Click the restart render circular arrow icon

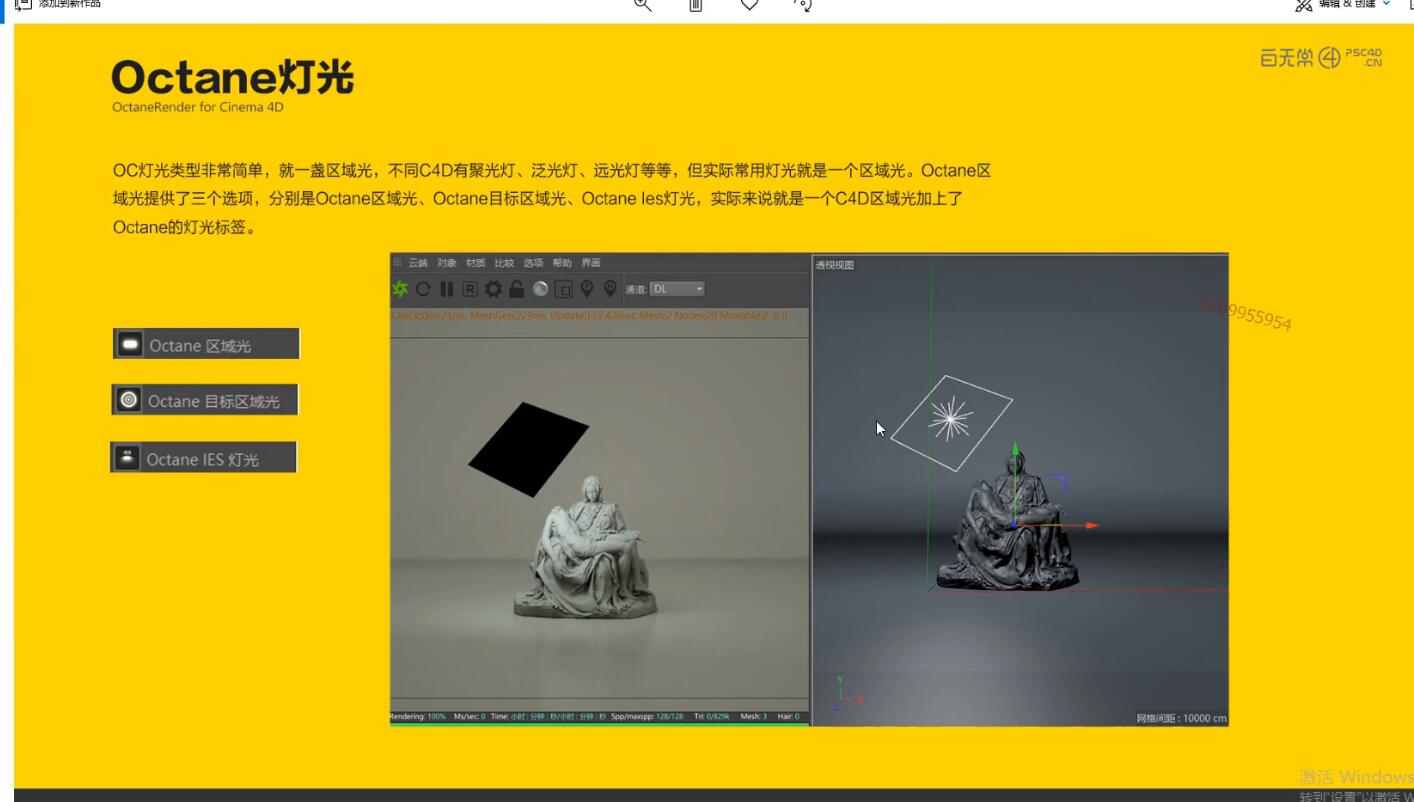pyautogui.click(x=423, y=289)
